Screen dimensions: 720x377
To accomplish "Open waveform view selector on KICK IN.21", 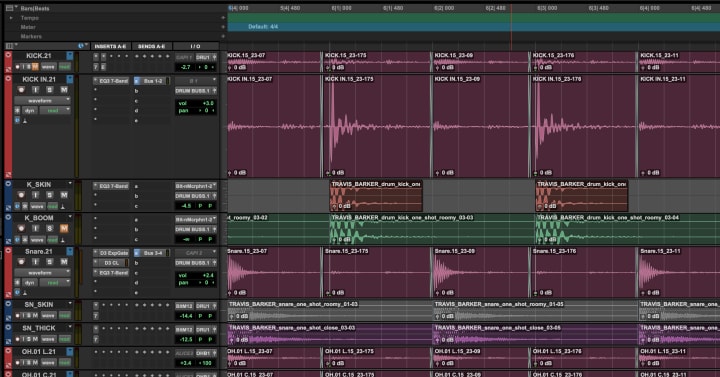I will [42, 100].
